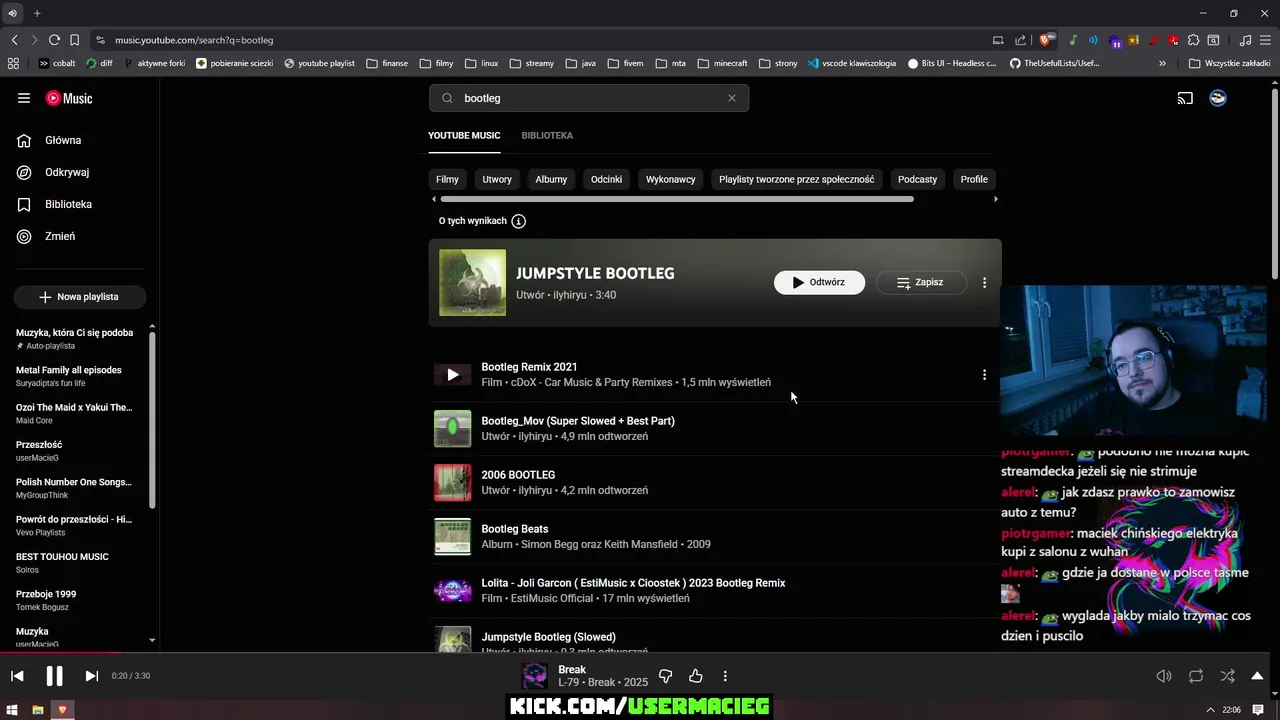The image size is (1280, 720).
Task: Expand the player page arrow
Action: click(1258, 676)
